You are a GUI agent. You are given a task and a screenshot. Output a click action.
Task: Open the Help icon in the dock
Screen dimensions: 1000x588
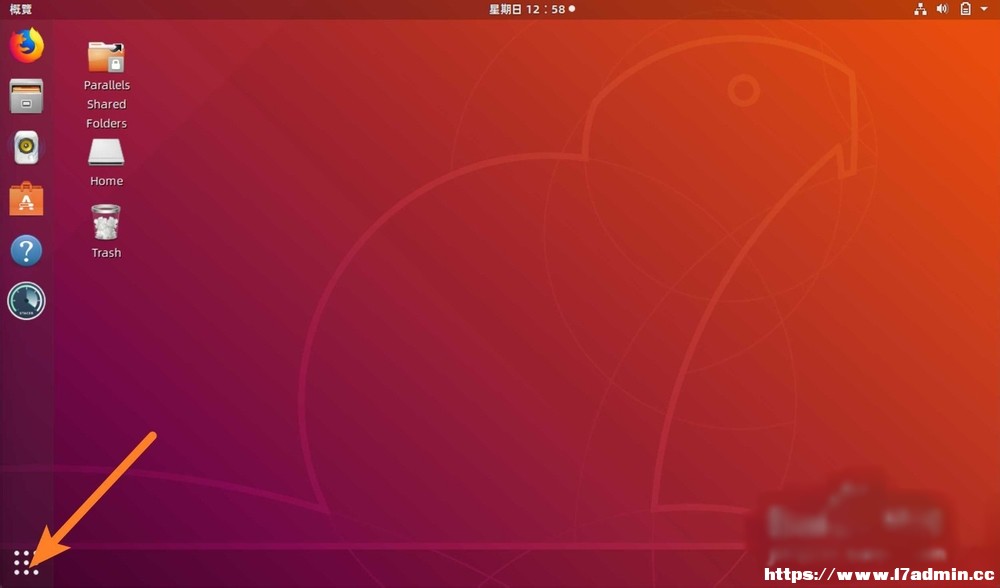(x=26, y=251)
